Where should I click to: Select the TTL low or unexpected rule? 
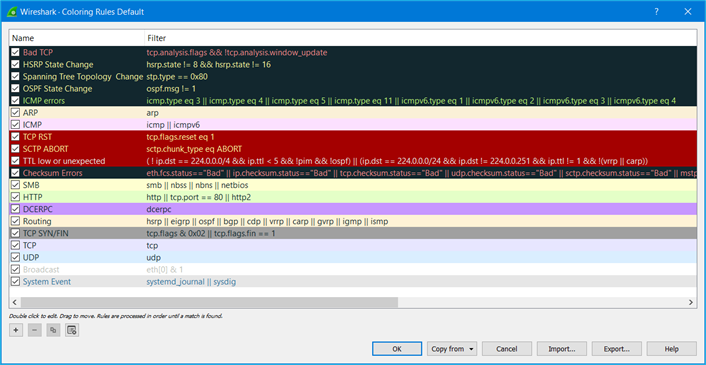64,161
